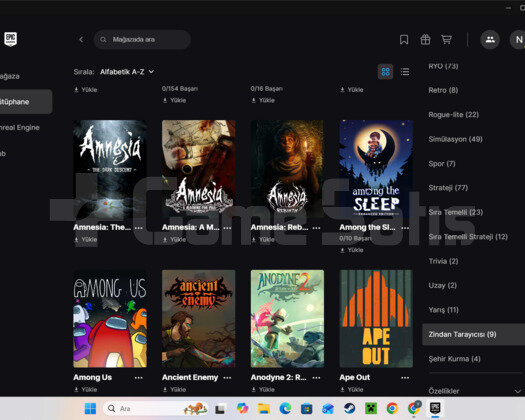Open options menu for Among Us

(x=139, y=377)
